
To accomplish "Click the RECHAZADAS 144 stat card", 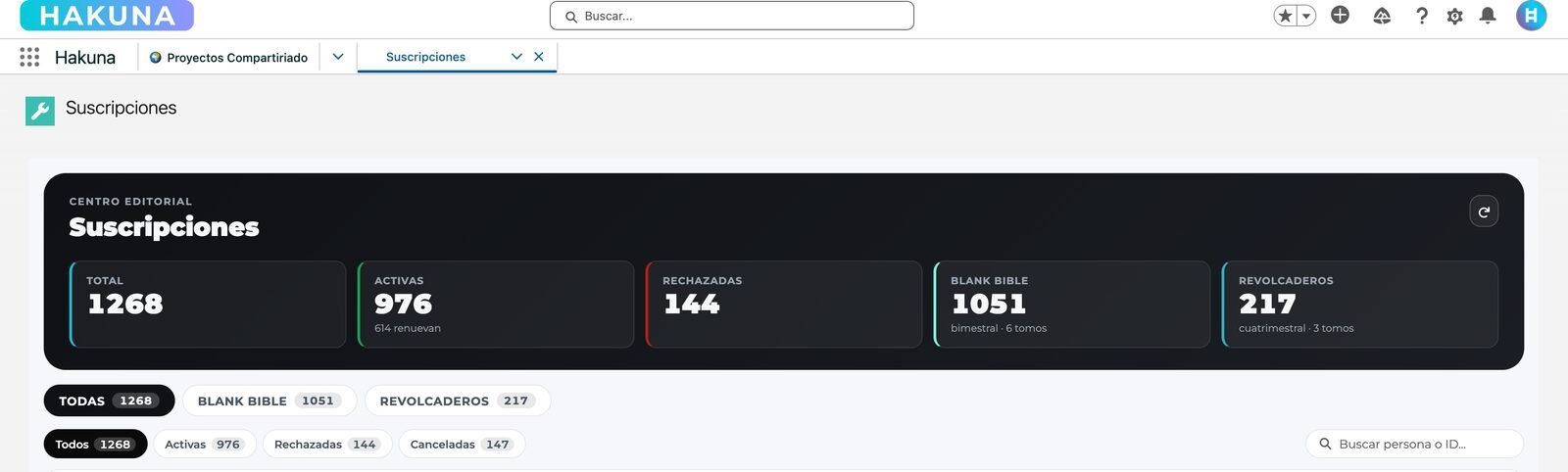I will pos(784,304).
